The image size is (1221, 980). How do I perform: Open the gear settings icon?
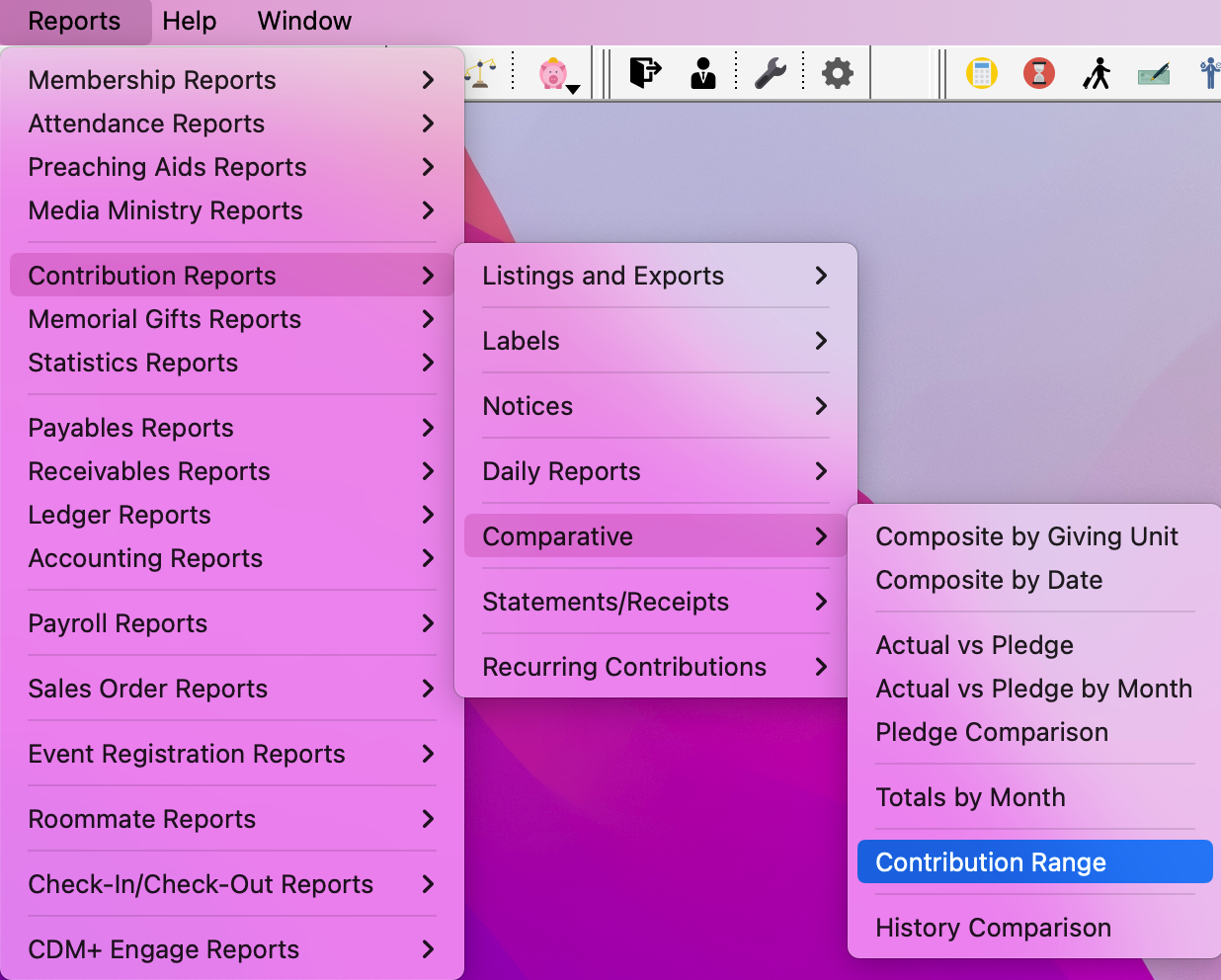[837, 73]
